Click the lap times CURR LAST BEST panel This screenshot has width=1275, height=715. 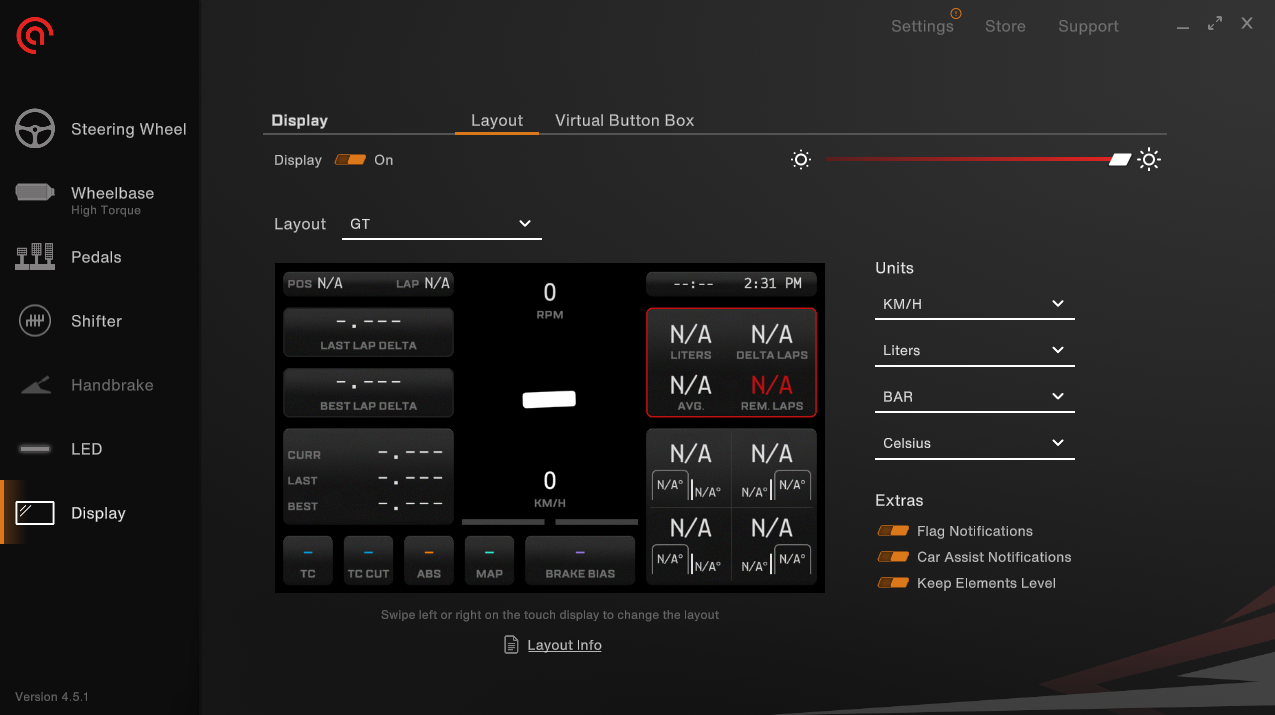point(368,477)
